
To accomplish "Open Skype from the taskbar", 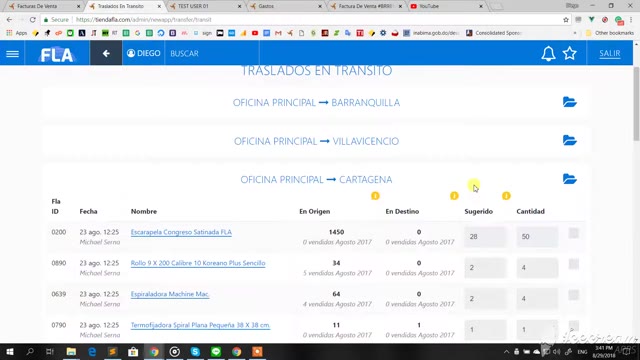I will coord(195,351).
